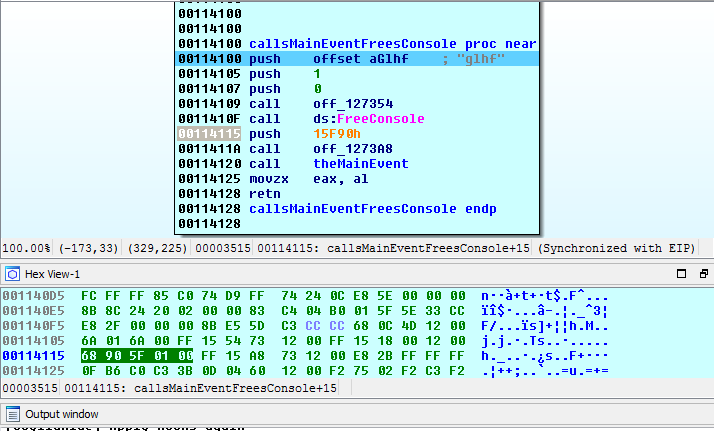
Task: Click highlighted bytes '68 90 5F 01 00'
Action: (137, 355)
